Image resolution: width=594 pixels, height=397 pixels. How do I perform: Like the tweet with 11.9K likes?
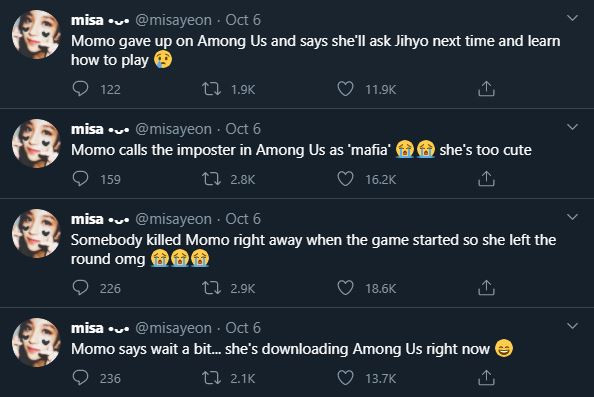345,89
